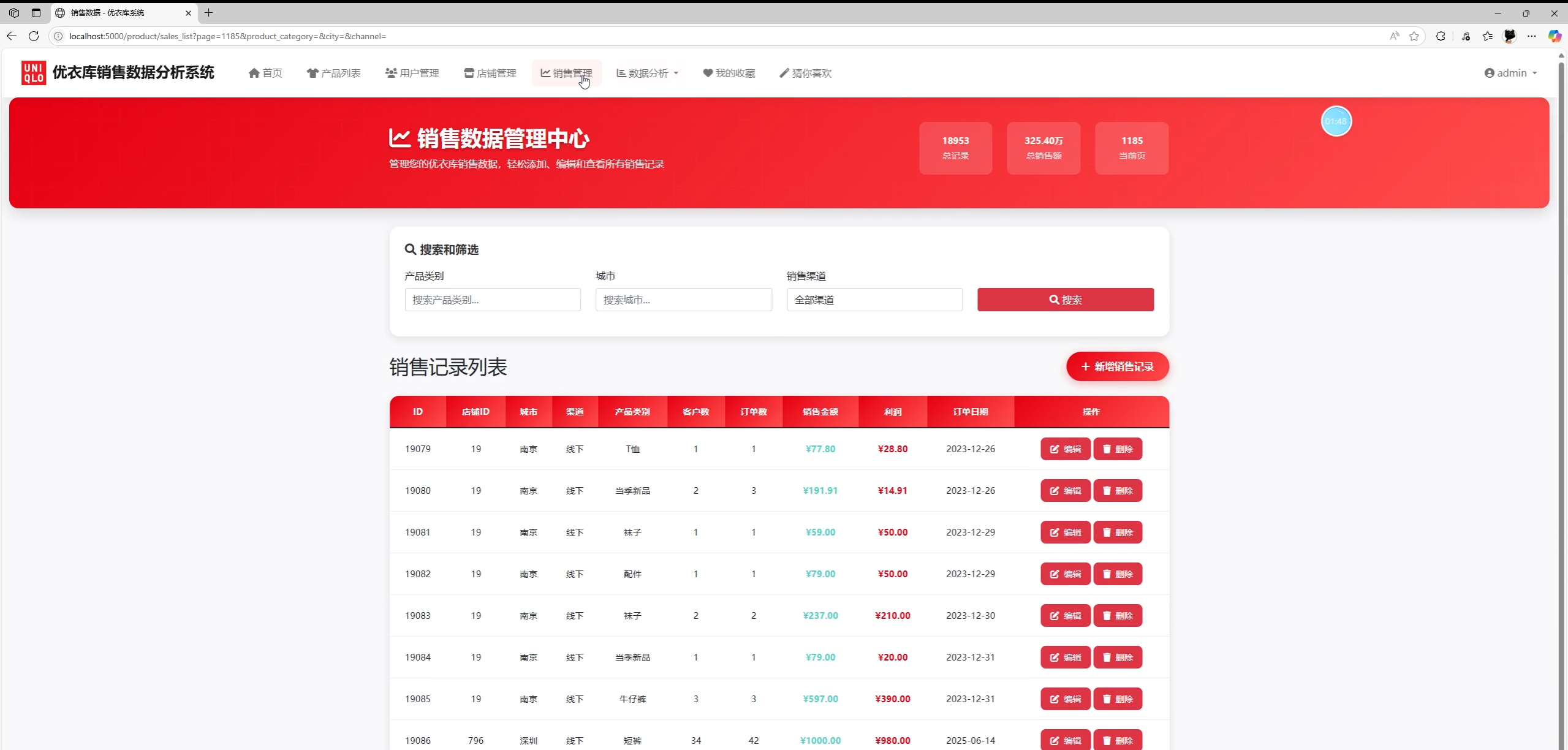This screenshot has height=750, width=1568.
Task: Click the 销售金额 column header
Action: click(x=820, y=412)
